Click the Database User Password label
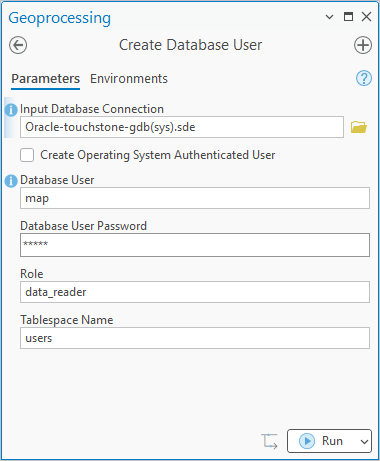The image size is (380, 461). pyautogui.click(x=84, y=226)
